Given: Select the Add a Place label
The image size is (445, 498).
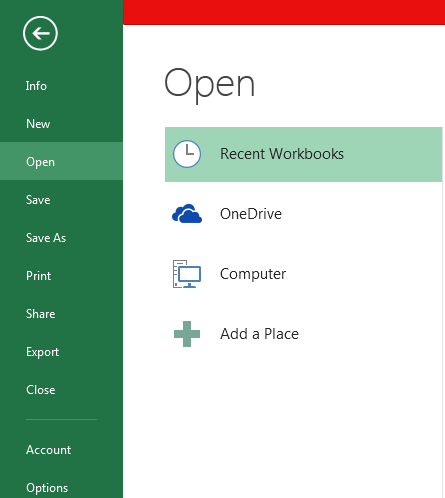Looking at the screenshot, I should point(259,334).
